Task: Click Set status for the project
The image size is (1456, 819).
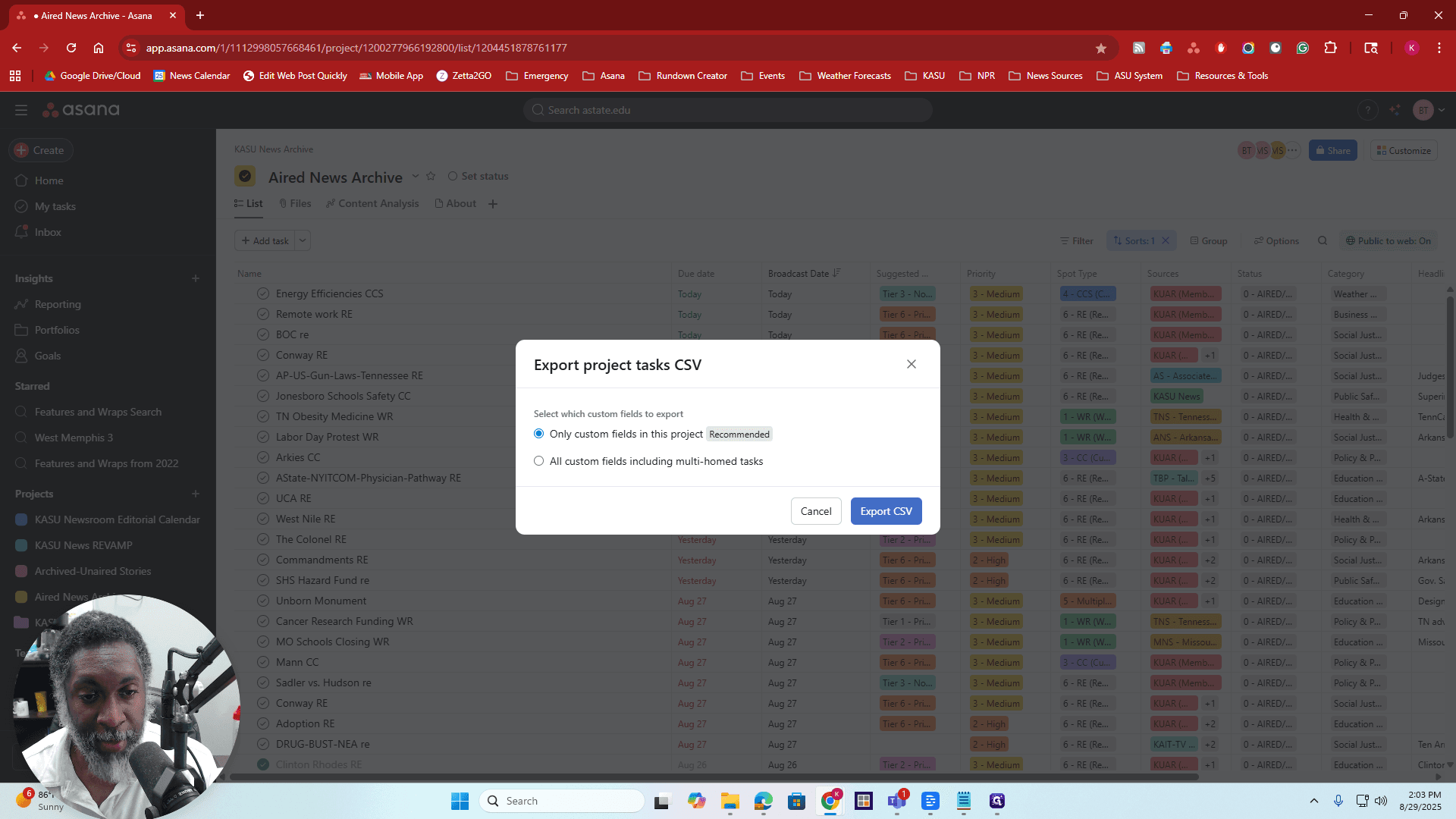Action: pyautogui.click(x=479, y=176)
